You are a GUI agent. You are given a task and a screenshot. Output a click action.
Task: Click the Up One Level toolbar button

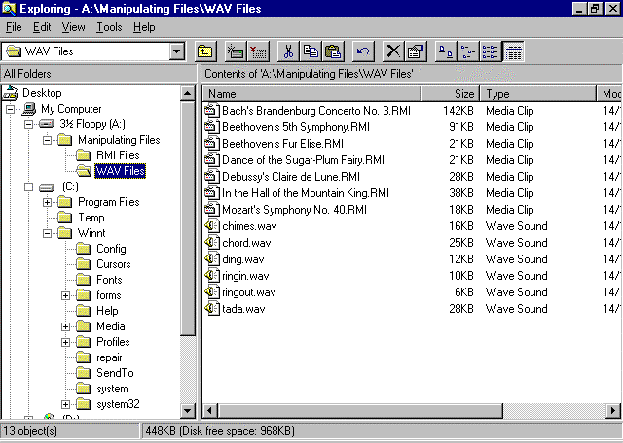pyautogui.click(x=205, y=51)
